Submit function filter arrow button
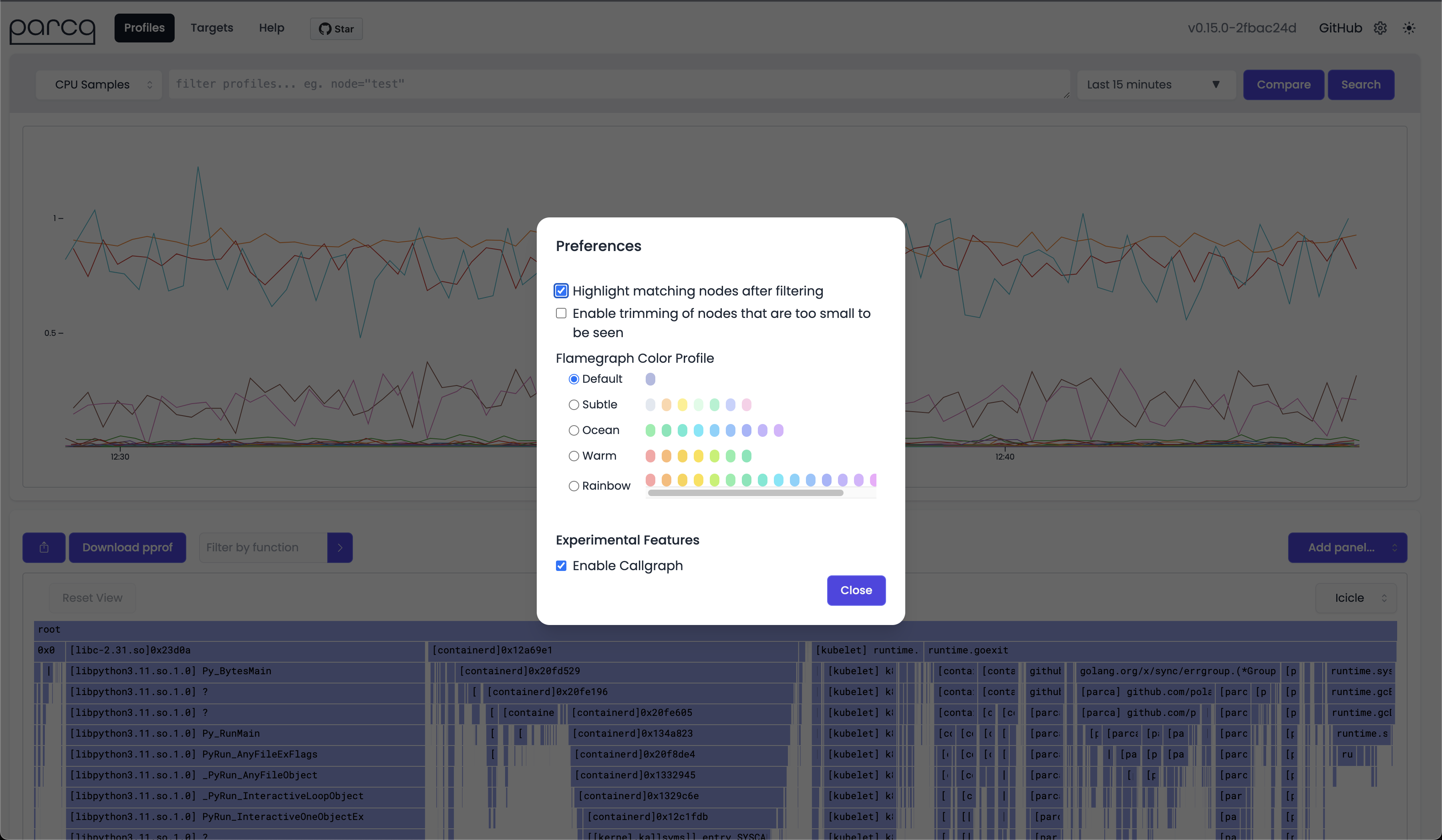 pos(340,547)
